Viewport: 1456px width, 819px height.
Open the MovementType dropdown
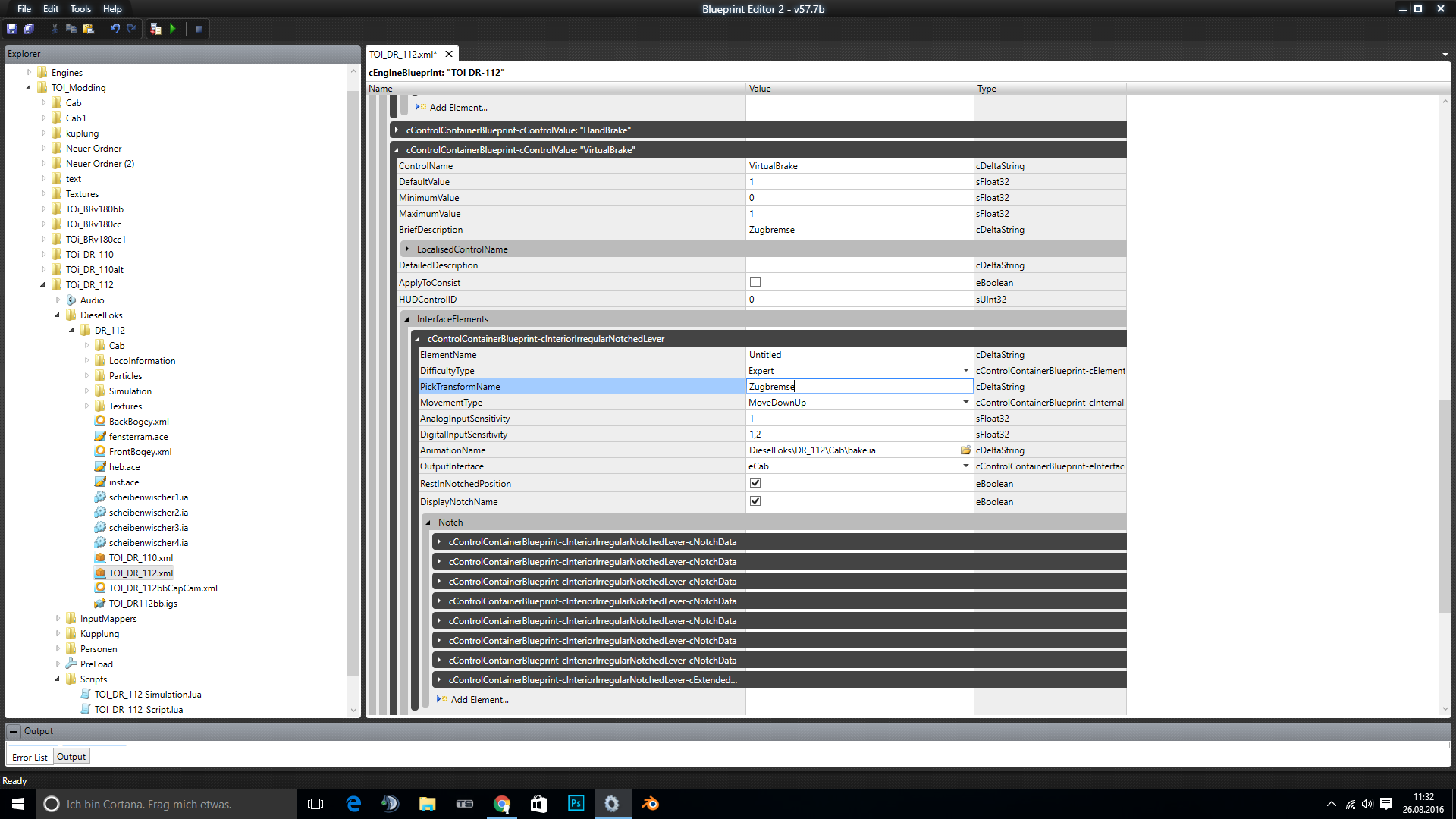[965, 403]
